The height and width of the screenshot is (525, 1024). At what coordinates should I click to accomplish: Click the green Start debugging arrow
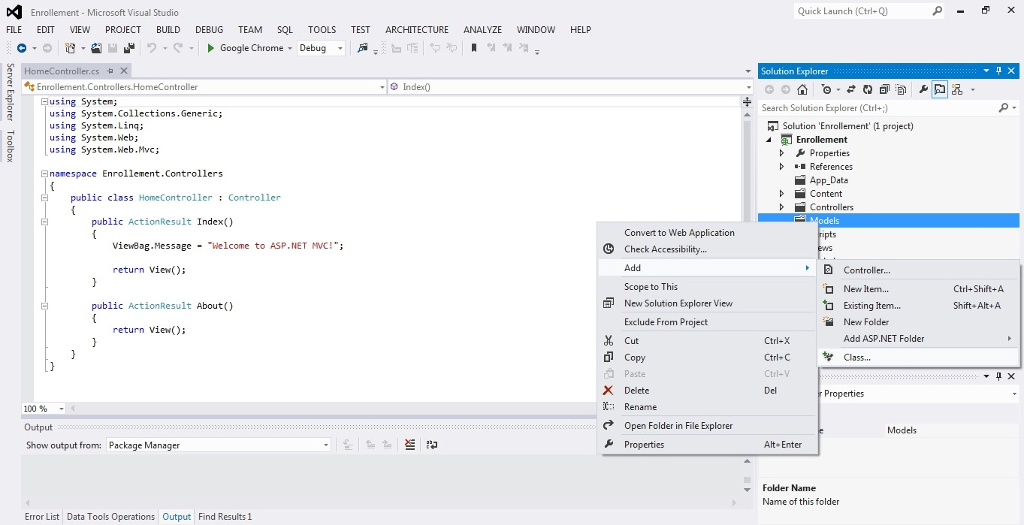point(211,48)
